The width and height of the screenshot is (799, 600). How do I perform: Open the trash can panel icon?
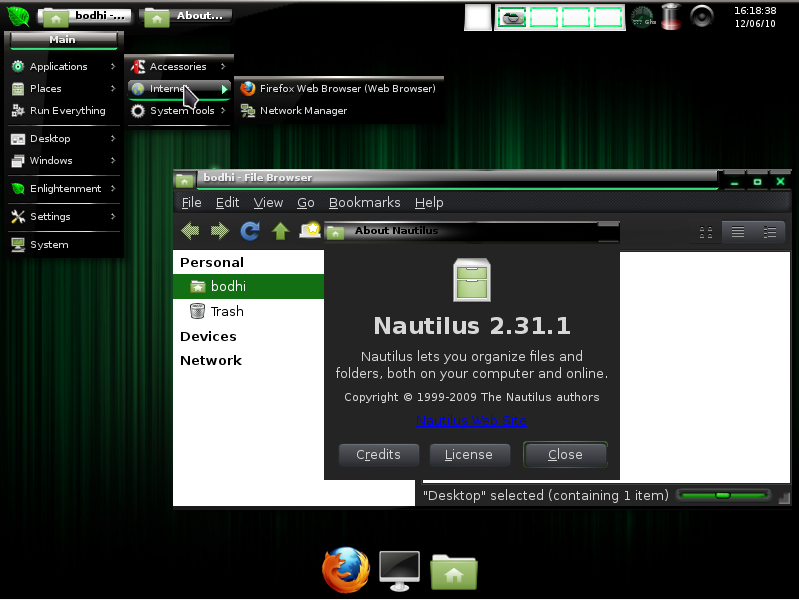click(671, 17)
